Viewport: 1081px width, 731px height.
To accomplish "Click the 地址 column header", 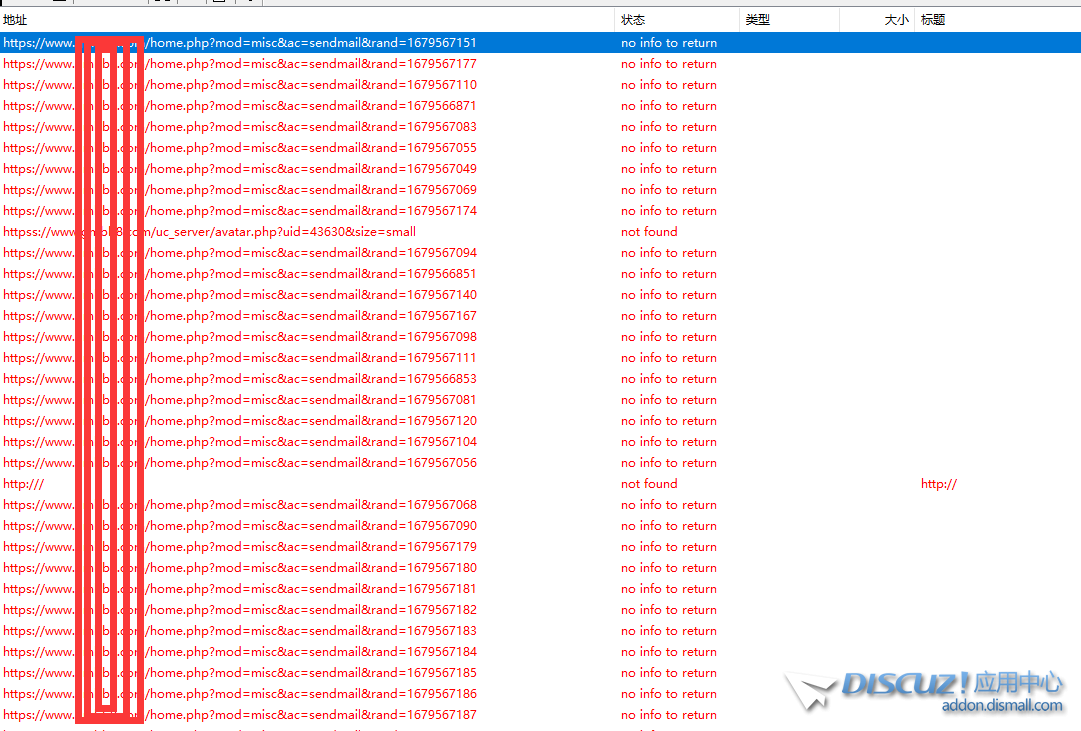I will tap(16, 20).
